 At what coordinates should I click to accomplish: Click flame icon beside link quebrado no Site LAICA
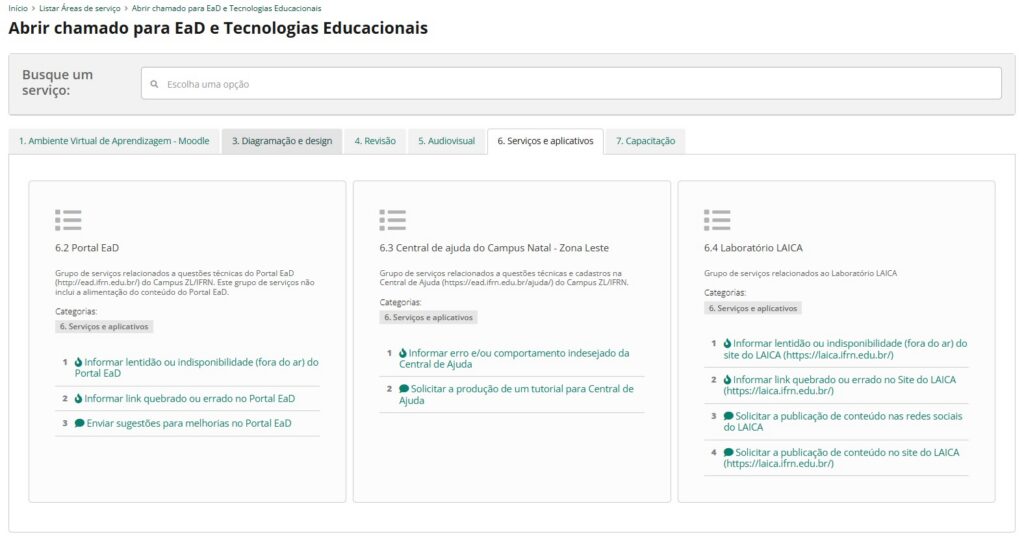[x=727, y=380]
